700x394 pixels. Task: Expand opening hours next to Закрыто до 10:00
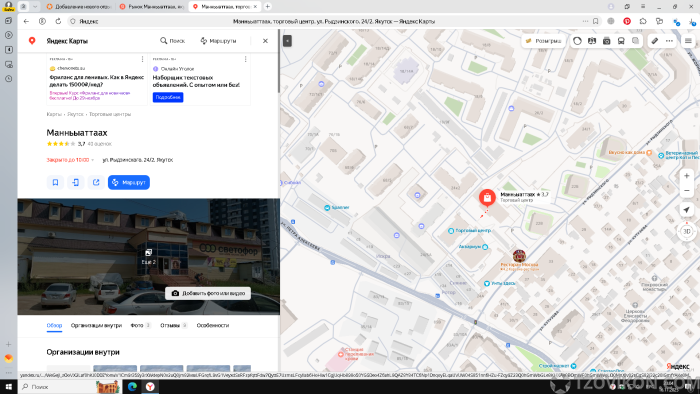click(93, 160)
